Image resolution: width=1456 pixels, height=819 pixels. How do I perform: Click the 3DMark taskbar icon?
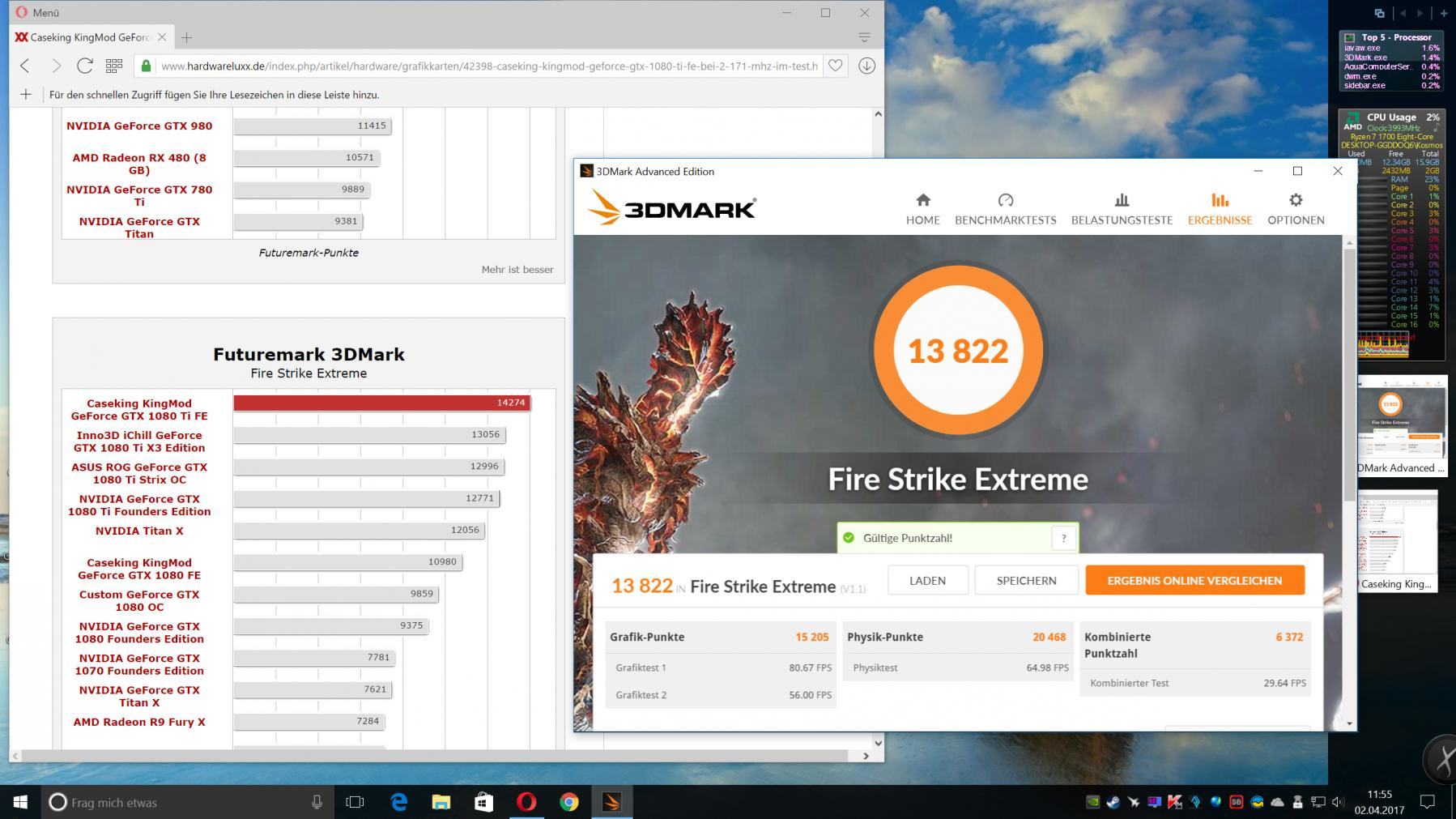pyautogui.click(x=611, y=802)
